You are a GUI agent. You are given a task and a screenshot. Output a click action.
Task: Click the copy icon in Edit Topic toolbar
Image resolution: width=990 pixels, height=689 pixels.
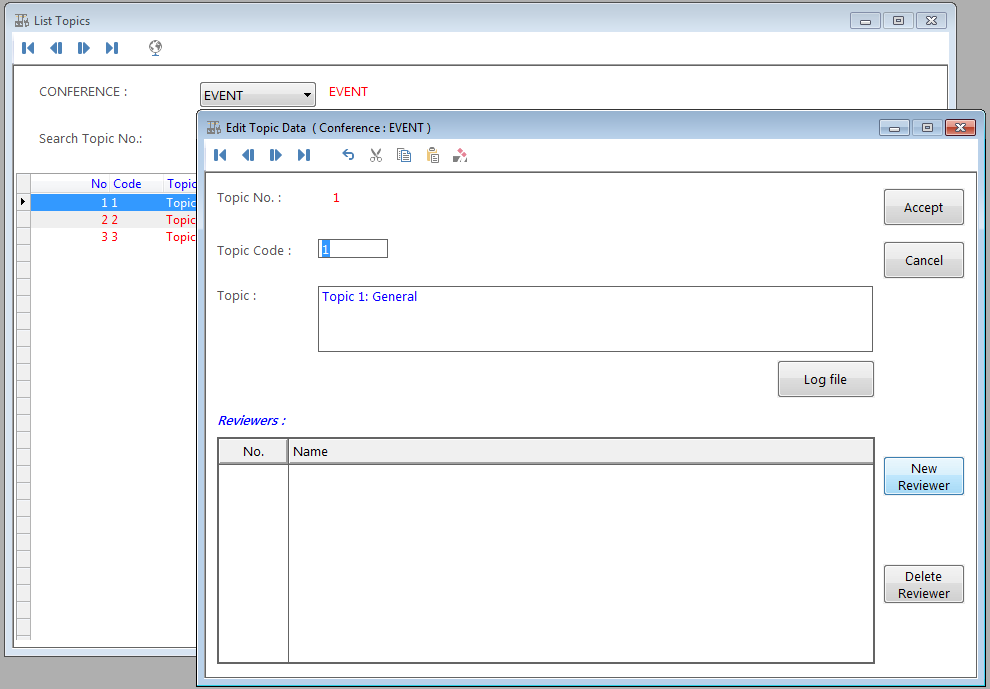(404, 155)
